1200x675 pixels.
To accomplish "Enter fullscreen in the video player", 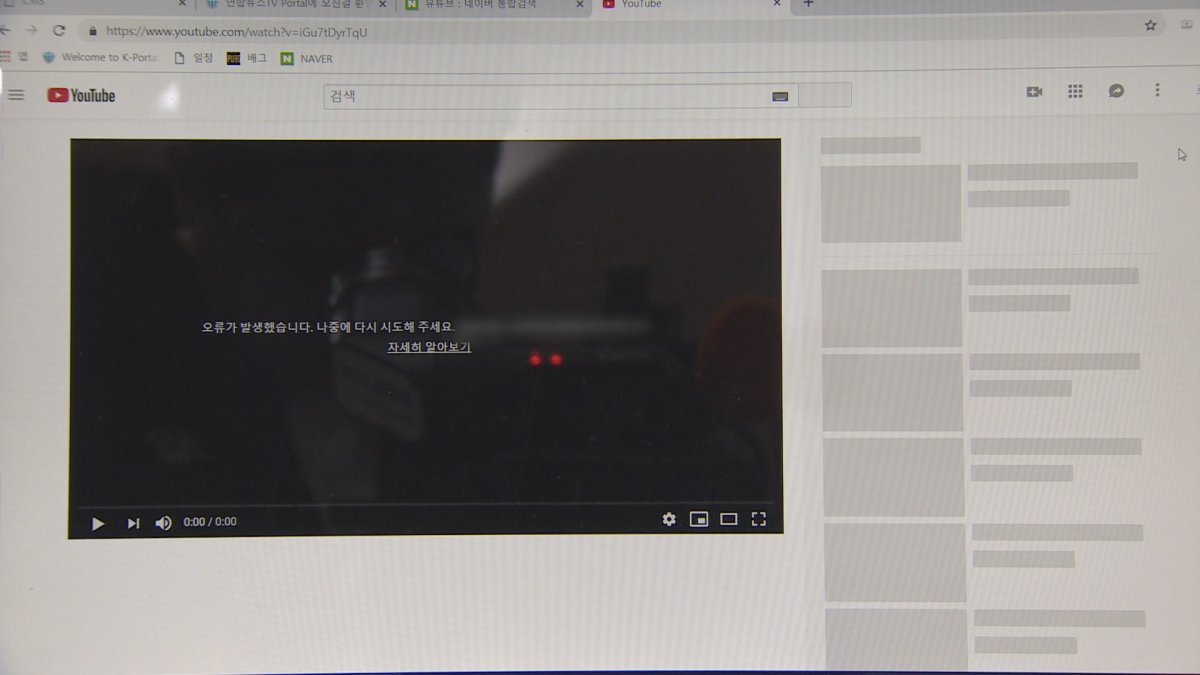I will [x=758, y=519].
